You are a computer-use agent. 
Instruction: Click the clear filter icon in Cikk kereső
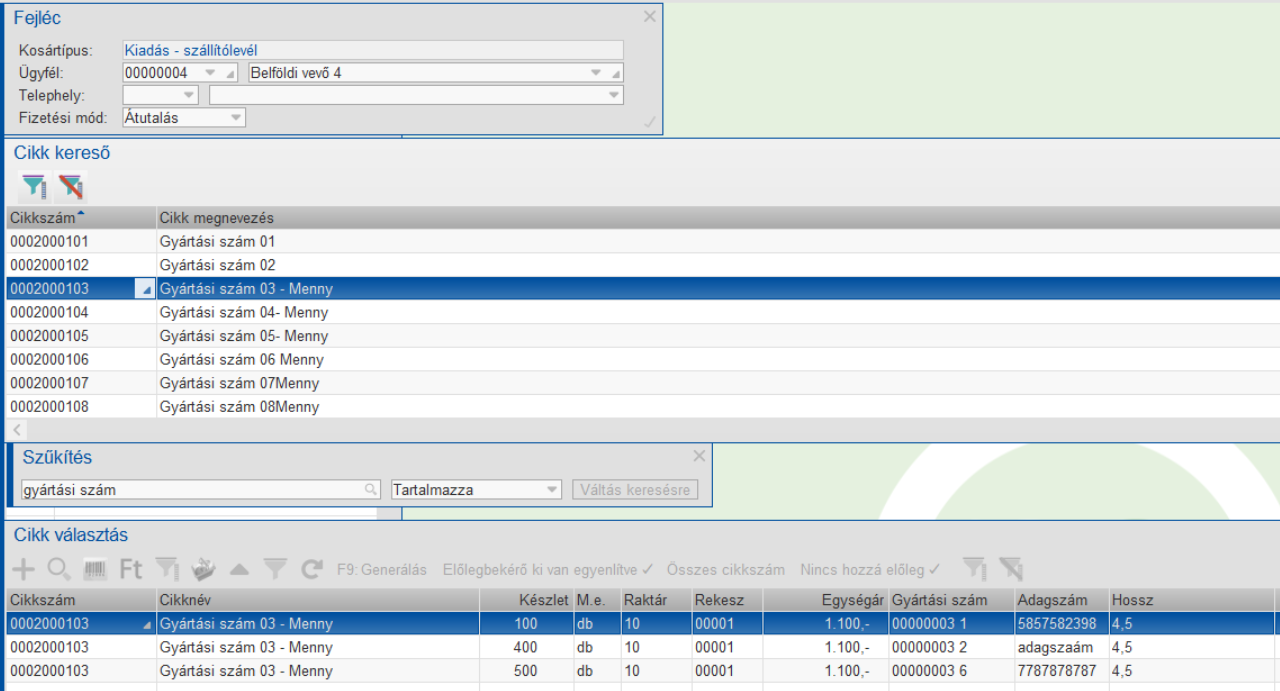[71, 186]
